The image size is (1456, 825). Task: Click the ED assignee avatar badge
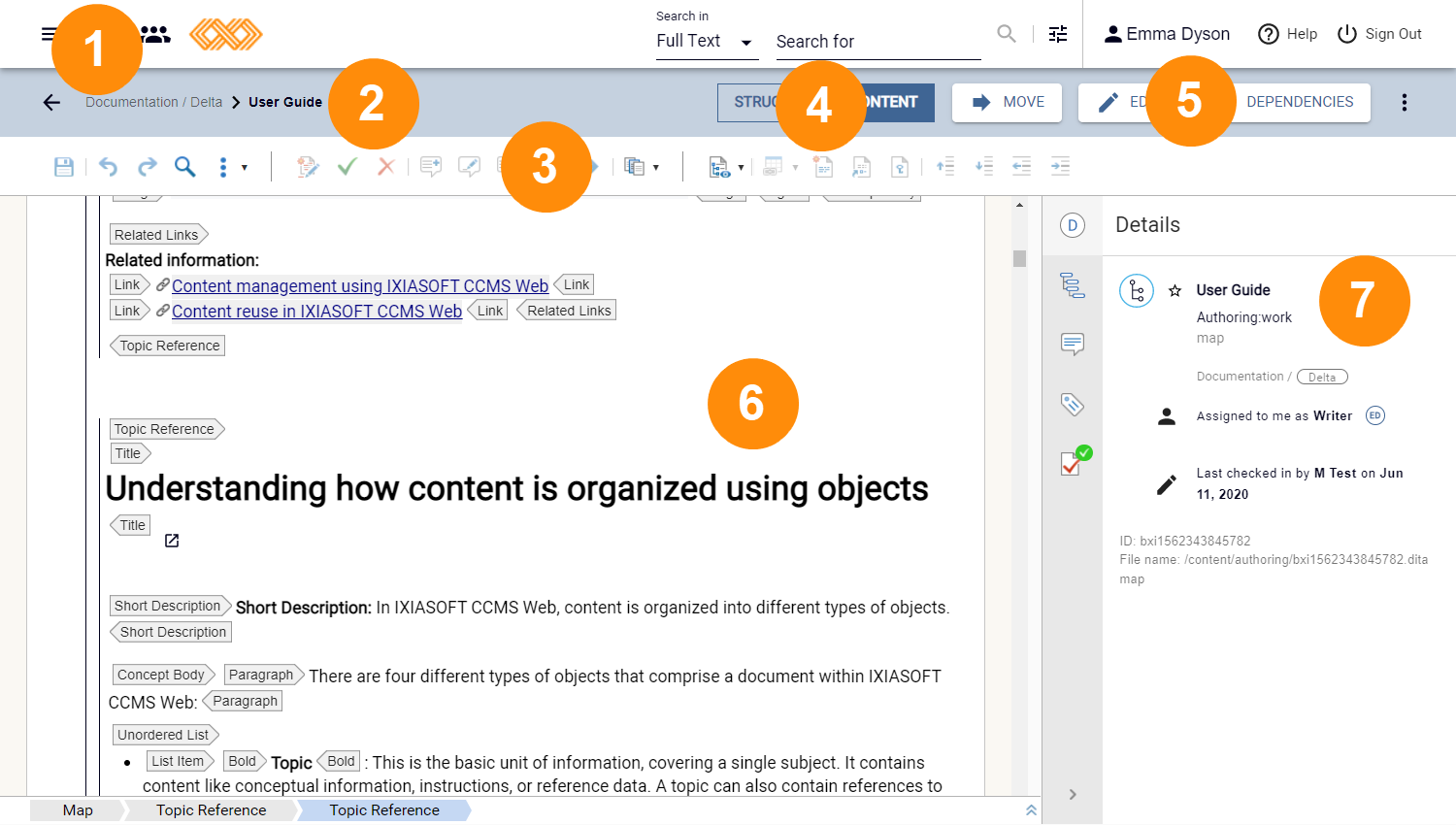[x=1374, y=415]
